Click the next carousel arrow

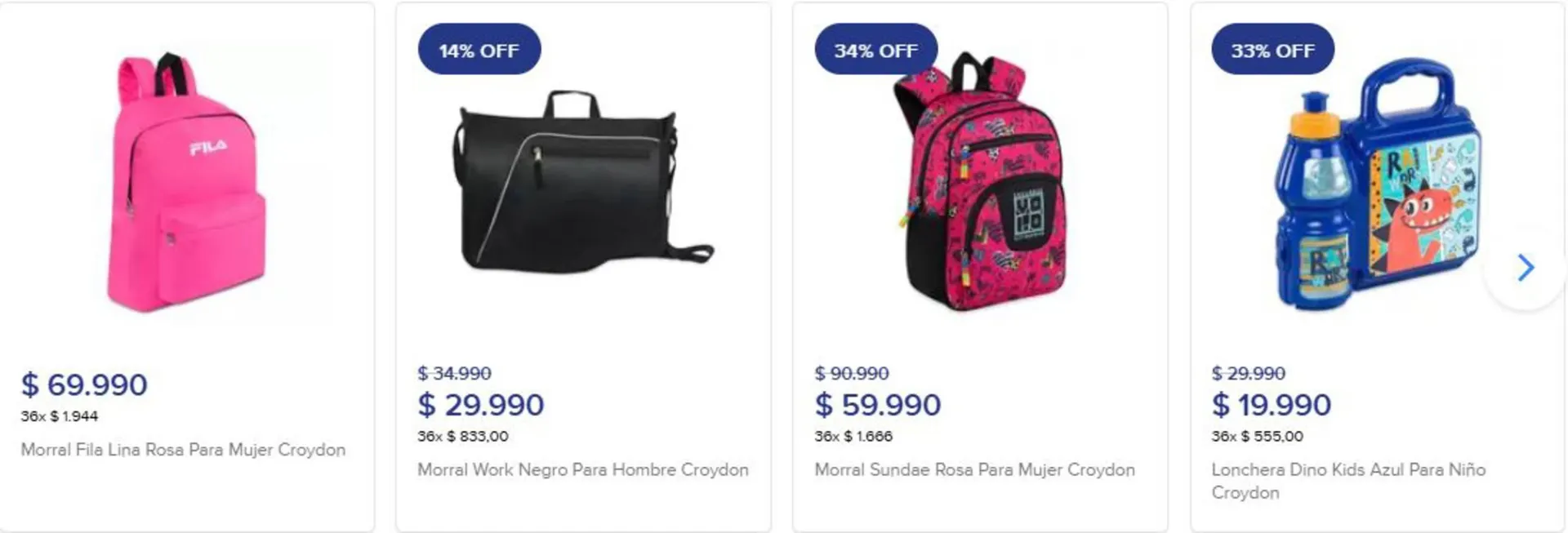(x=1525, y=268)
